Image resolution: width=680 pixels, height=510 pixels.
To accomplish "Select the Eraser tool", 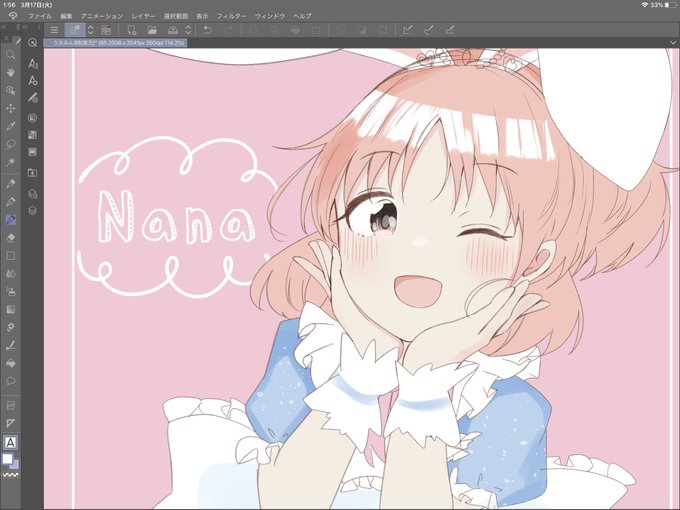I will pos(11,238).
